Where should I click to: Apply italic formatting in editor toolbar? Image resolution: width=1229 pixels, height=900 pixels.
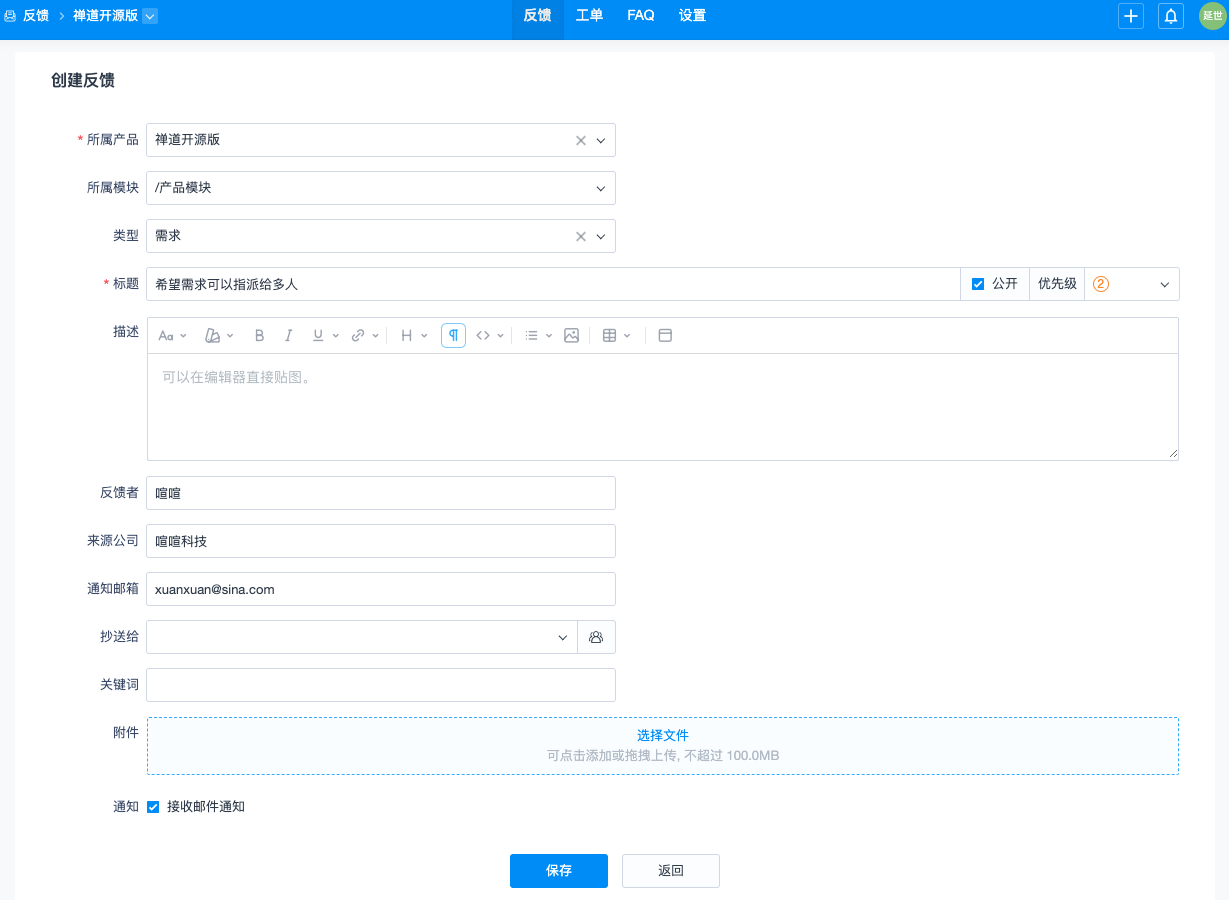(x=288, y=336)
